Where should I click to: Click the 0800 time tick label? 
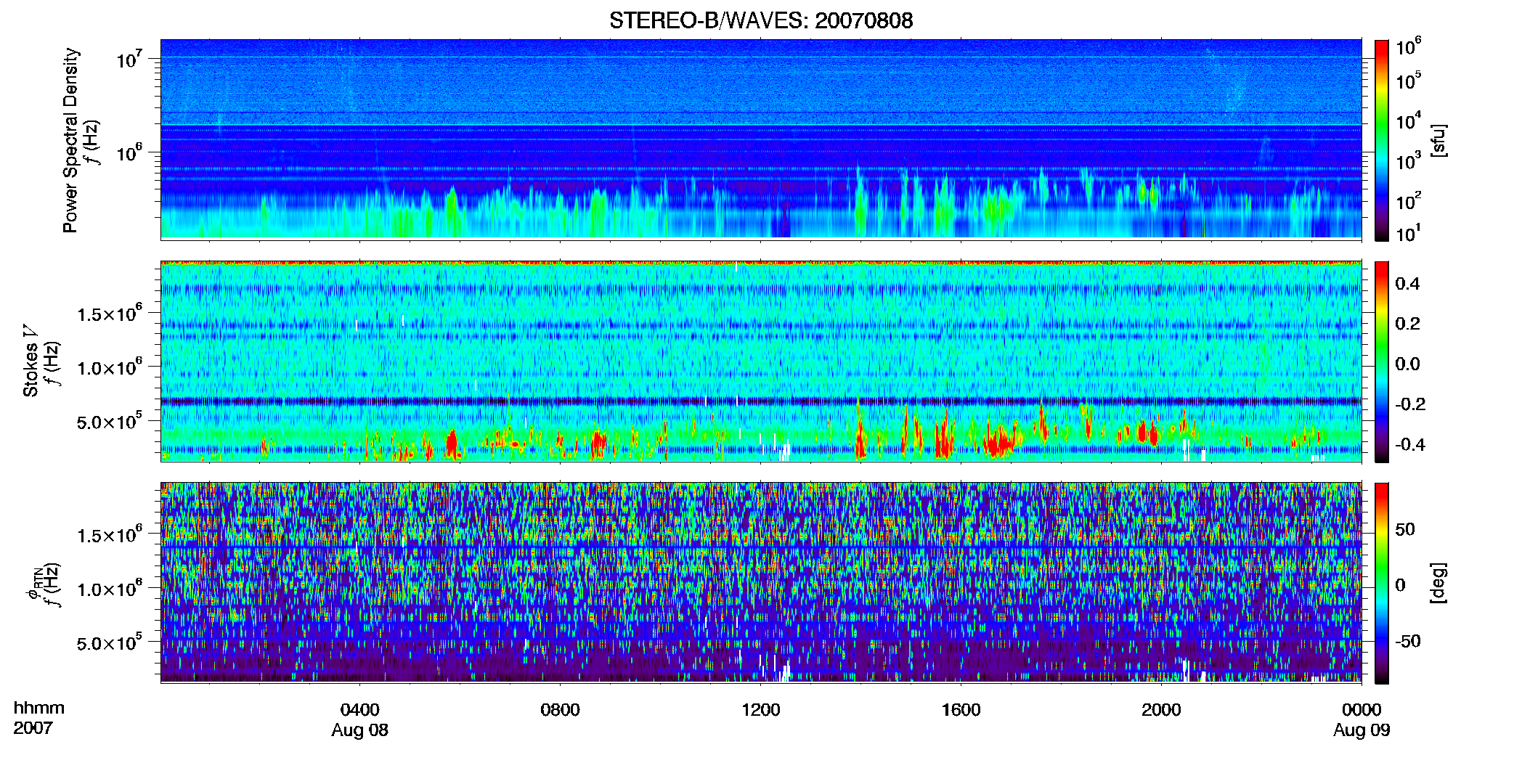pyautogui.click(x=561, y=710)
